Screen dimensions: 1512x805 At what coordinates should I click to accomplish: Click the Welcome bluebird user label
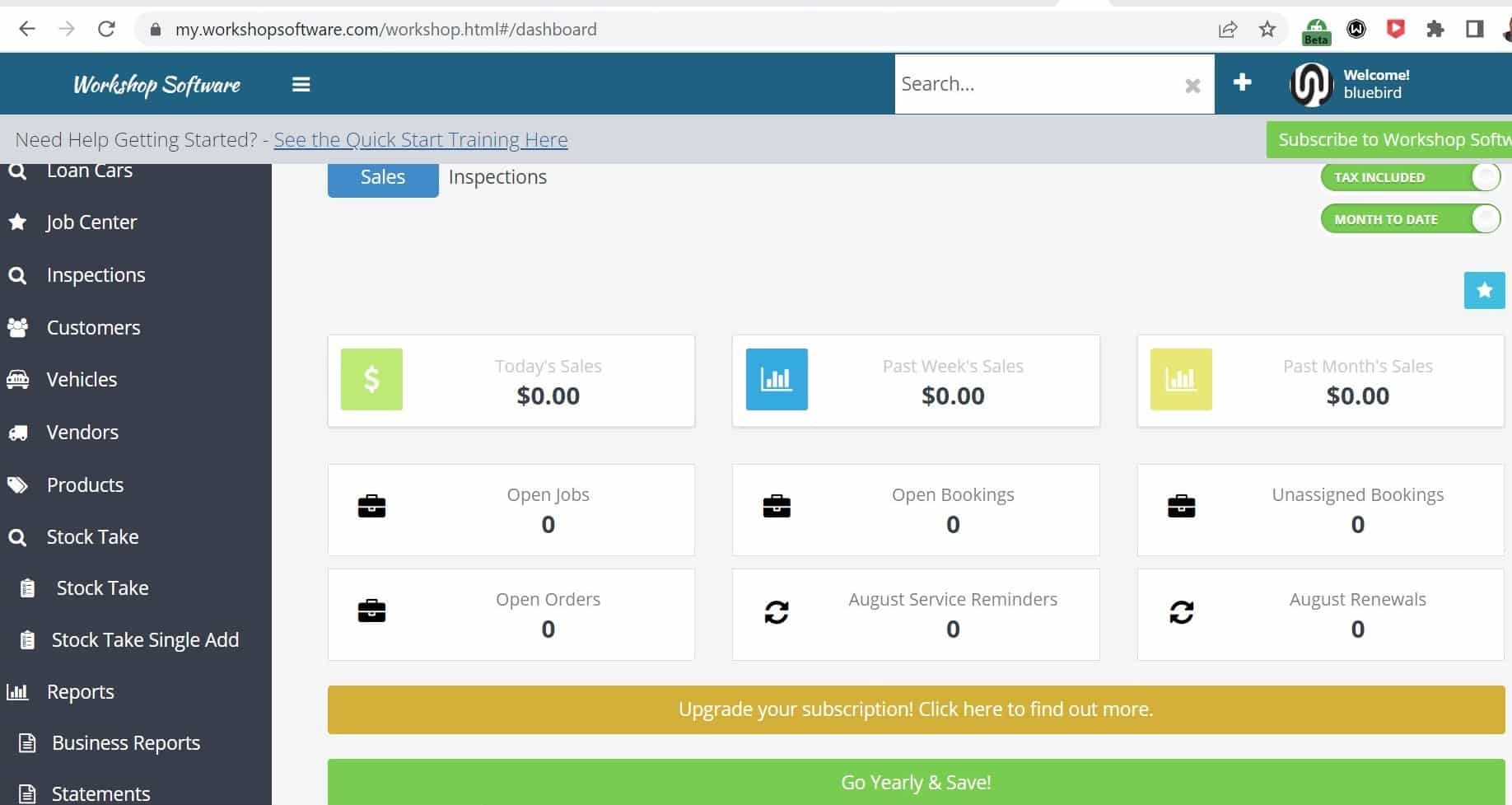coord(1376,83)
